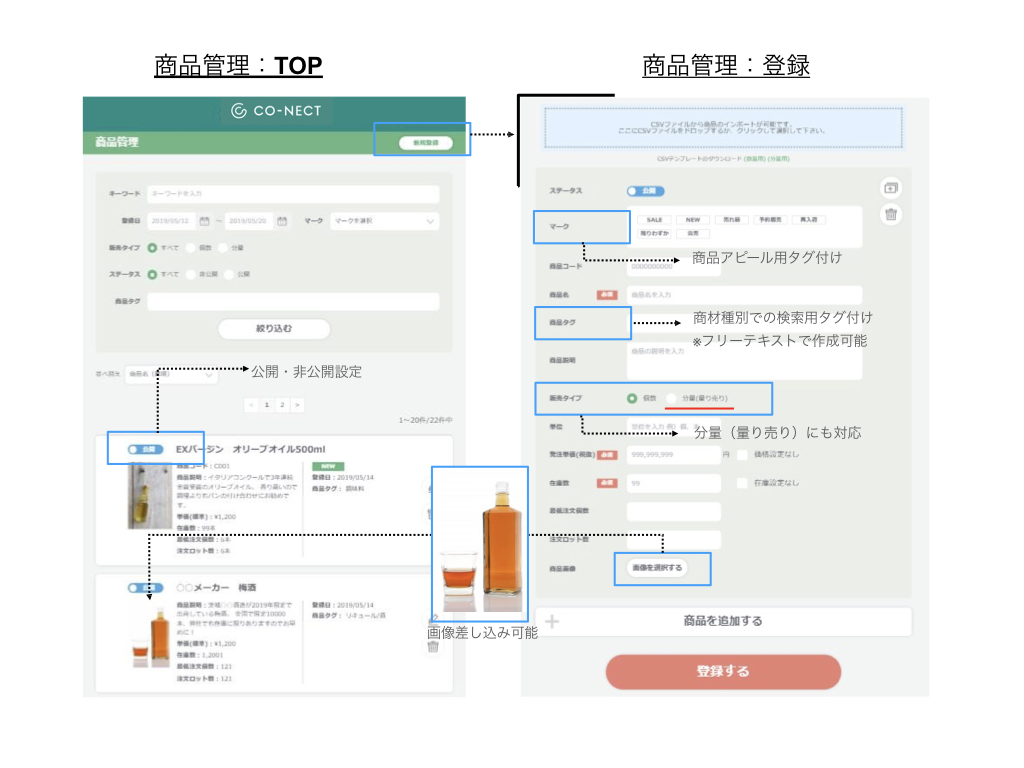Open the start date calendar picker
The image size is (1024, 768).
coord(205,221)
